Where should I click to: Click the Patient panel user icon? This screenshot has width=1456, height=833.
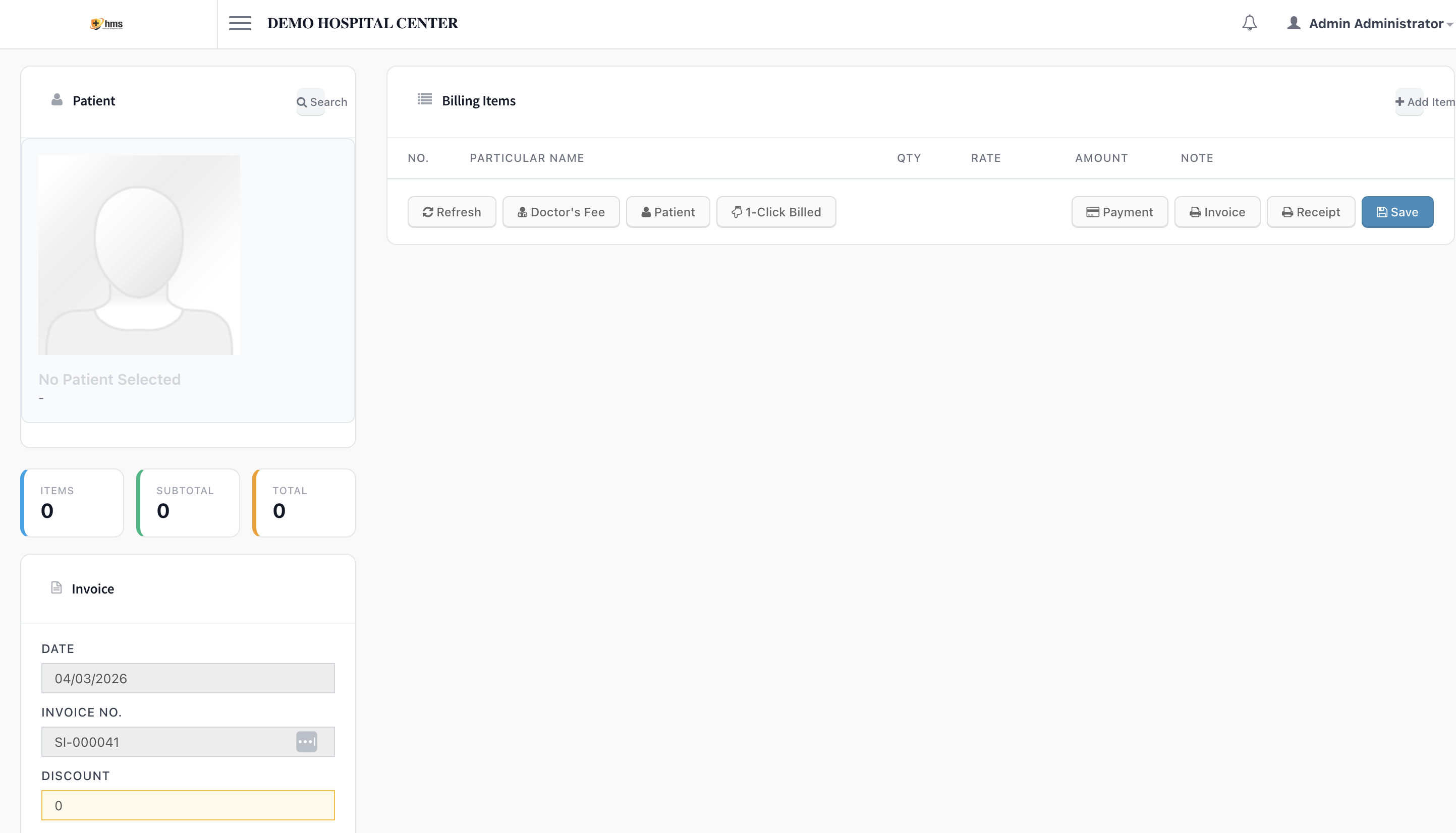click(x=57, y=100)
